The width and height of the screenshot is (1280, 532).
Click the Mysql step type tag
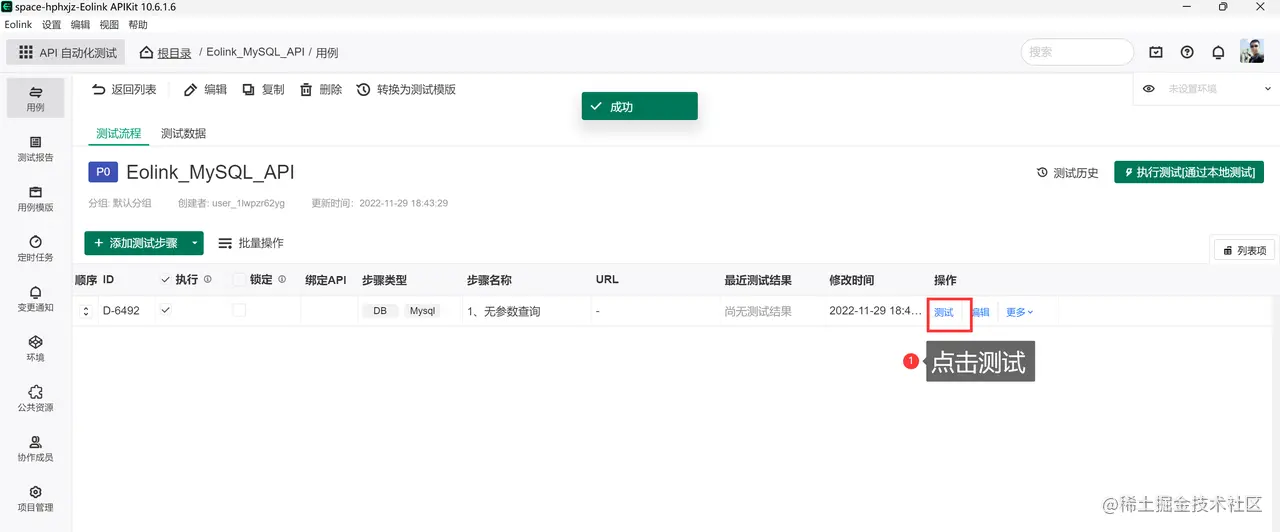pyautogui.click(x=423, y=311)
